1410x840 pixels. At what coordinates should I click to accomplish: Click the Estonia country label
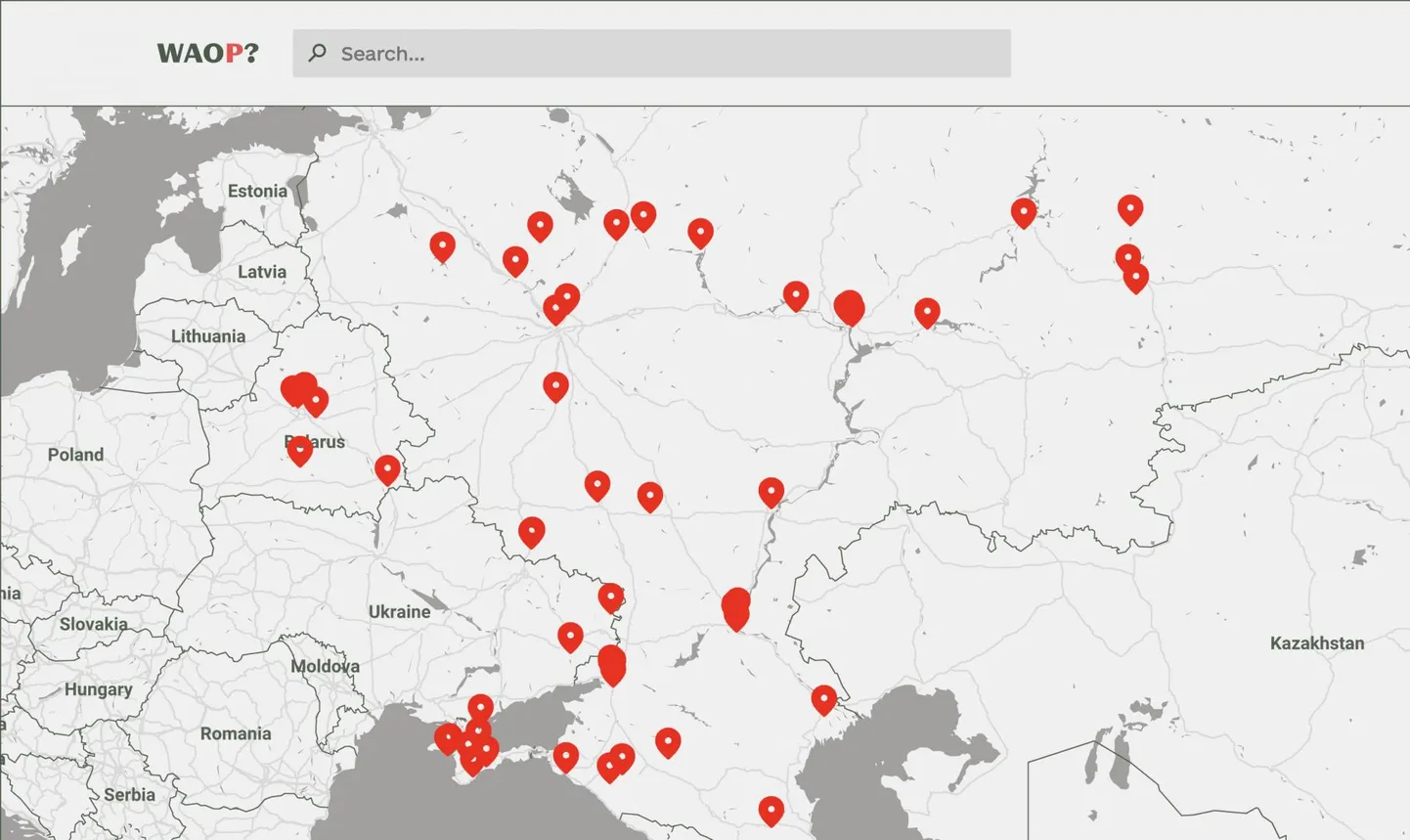(258, 191)
